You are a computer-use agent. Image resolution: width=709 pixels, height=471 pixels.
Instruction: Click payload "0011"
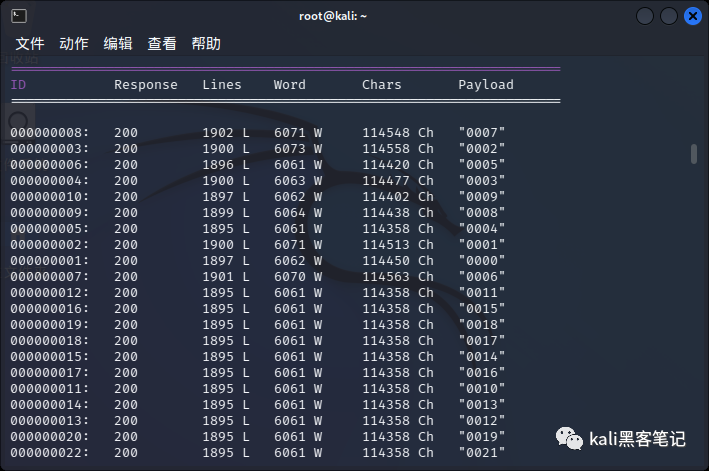pyautogui.click(x=482, y=292)
